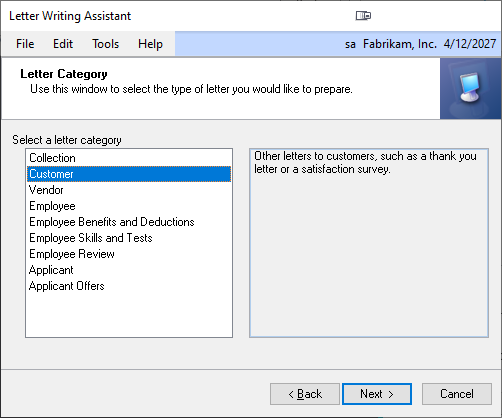Viewport: 502px width, 418px height.
Task: Open the Help menu
Action: tap(150, 44)
